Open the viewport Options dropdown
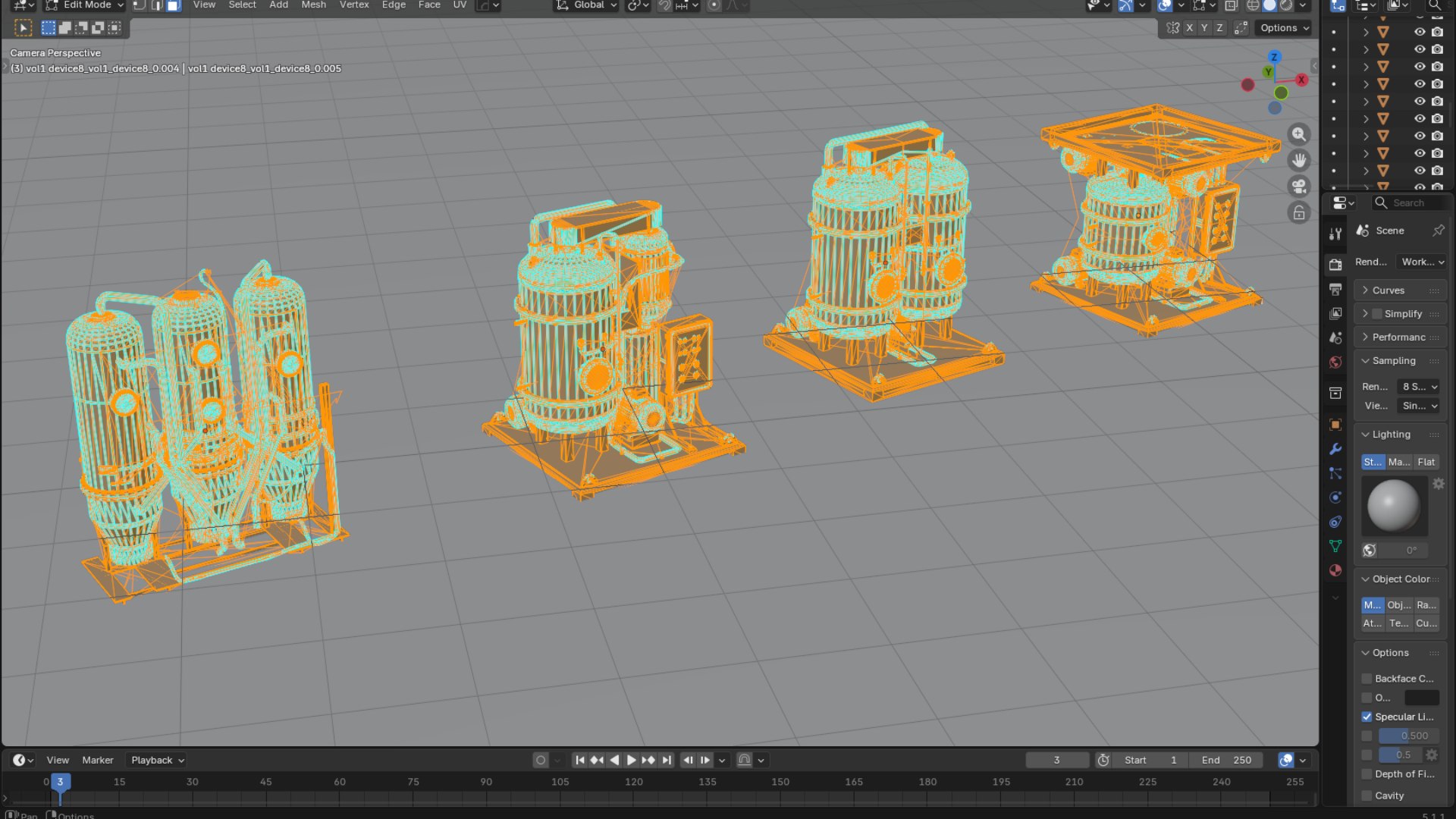This screenshot has height=819, width=1456. [1284, 28]
